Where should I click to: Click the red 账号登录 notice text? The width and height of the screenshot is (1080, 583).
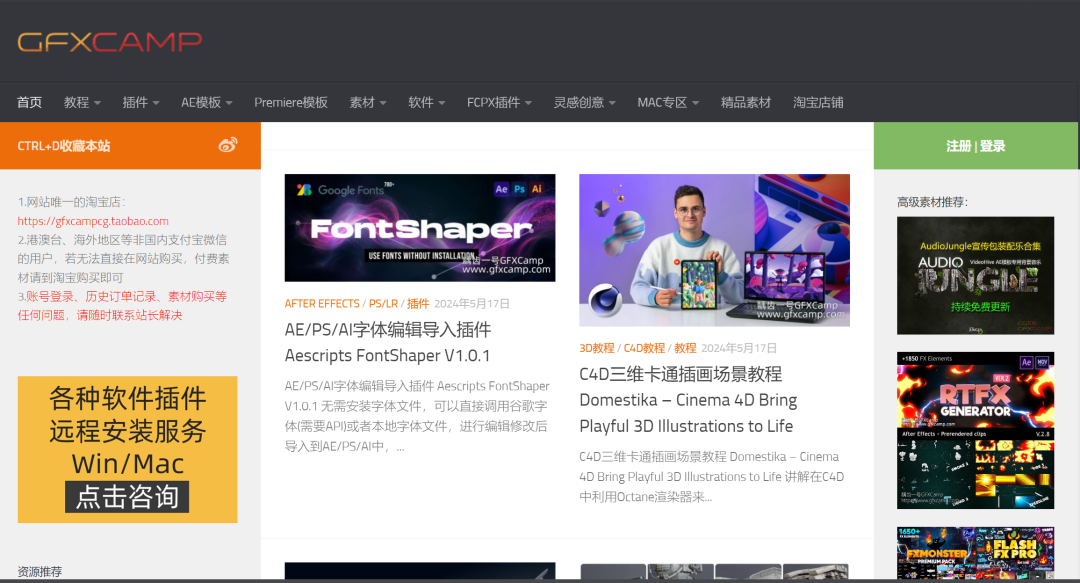pos(122,305)
